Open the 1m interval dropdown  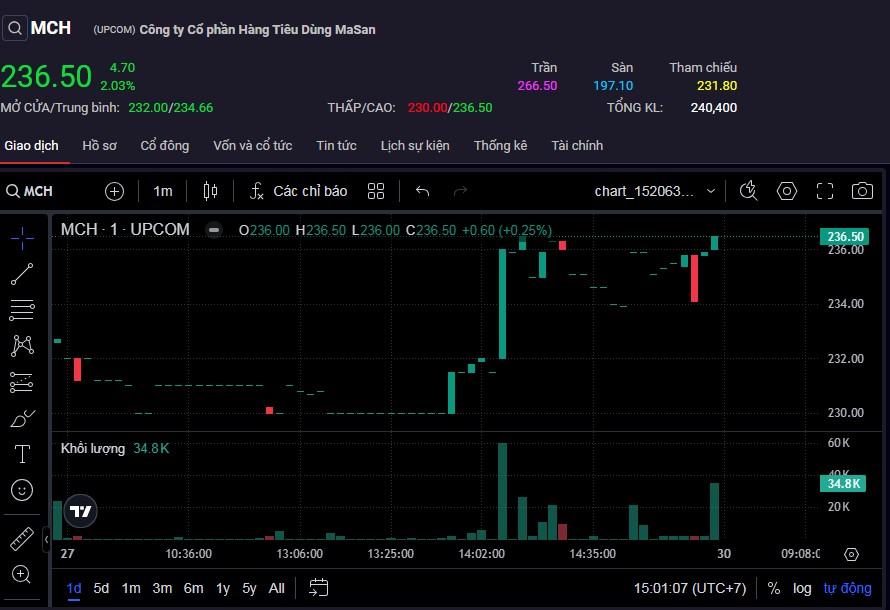coord(163,191)
